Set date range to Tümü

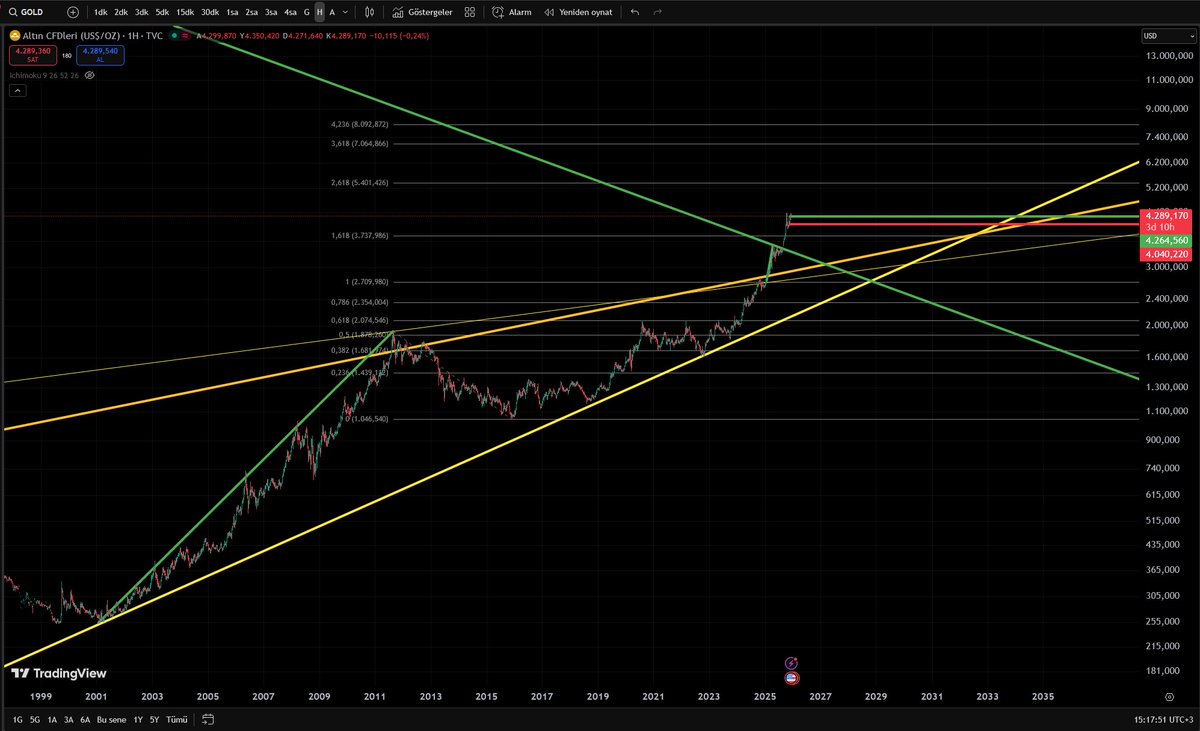tap(176, 719)
